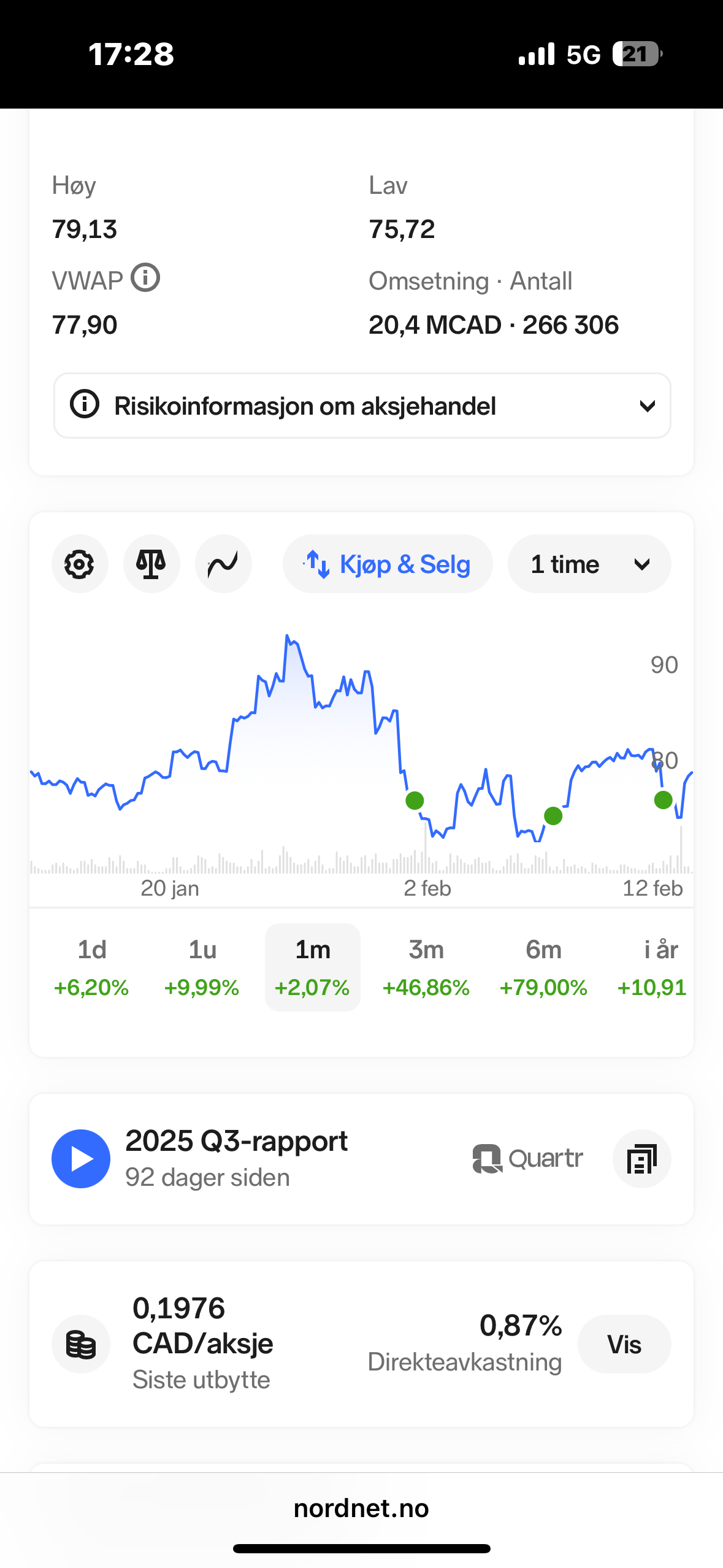Tap the dividend coins icon
This screenshot has height=1568, width=723.
tap(81, 1343)
